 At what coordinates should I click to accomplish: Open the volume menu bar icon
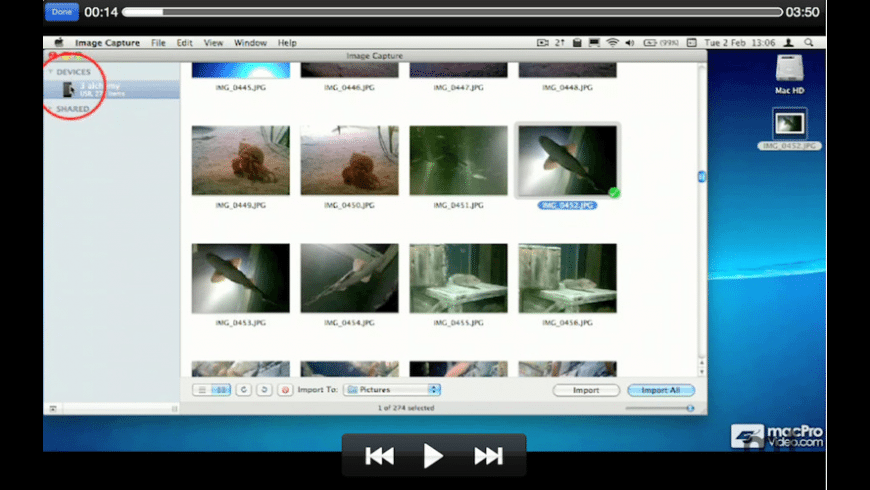click(x=630, y=43)
